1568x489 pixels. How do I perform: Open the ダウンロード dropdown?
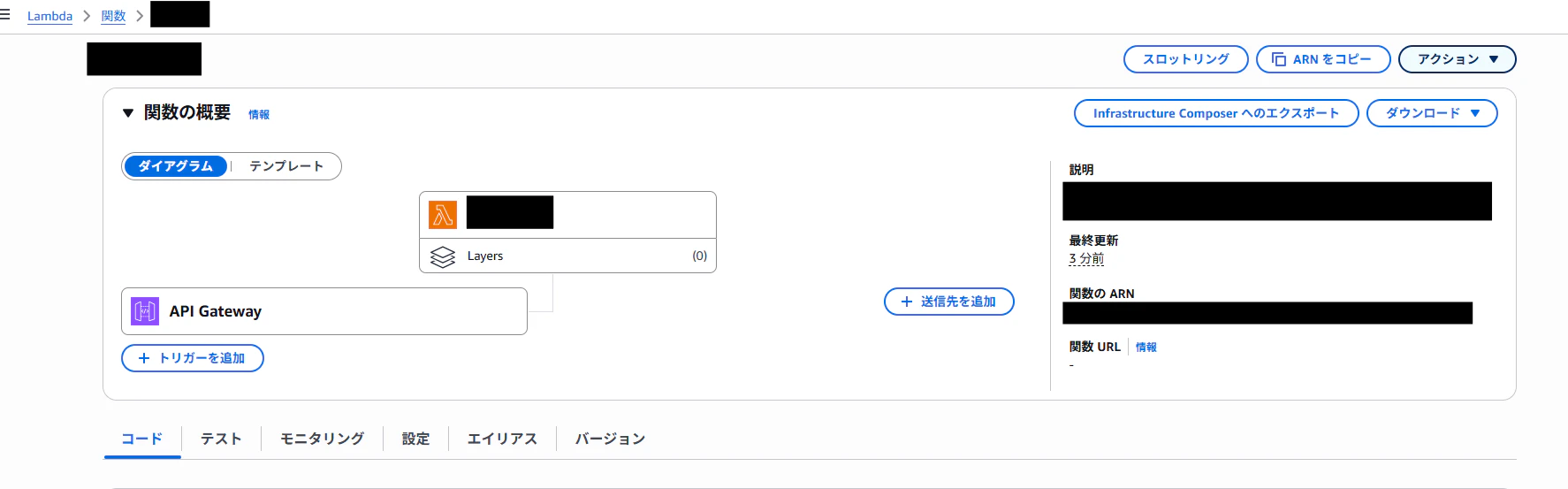point(1432,113)
